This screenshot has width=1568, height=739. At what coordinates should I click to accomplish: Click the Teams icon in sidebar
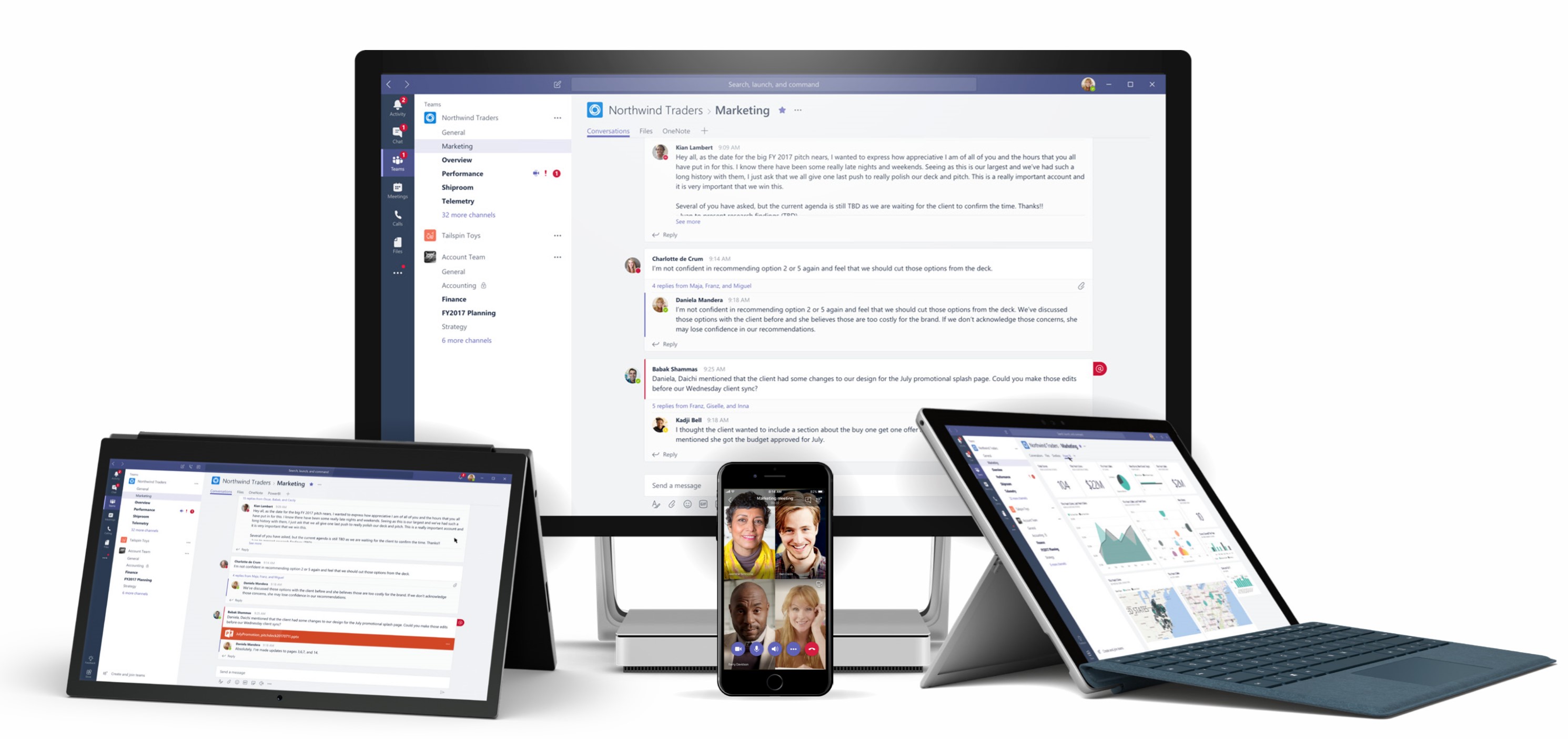point(395,163)
